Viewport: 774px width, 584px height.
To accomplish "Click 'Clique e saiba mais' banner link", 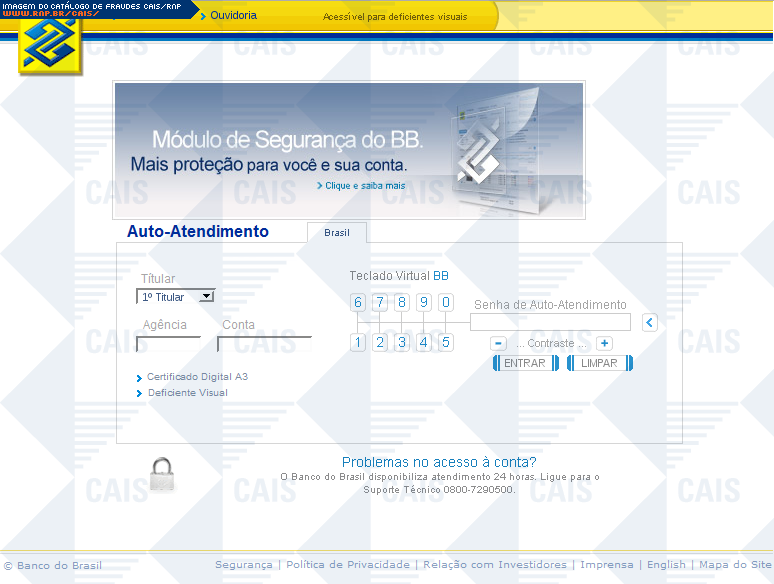I will click(364, 186).
